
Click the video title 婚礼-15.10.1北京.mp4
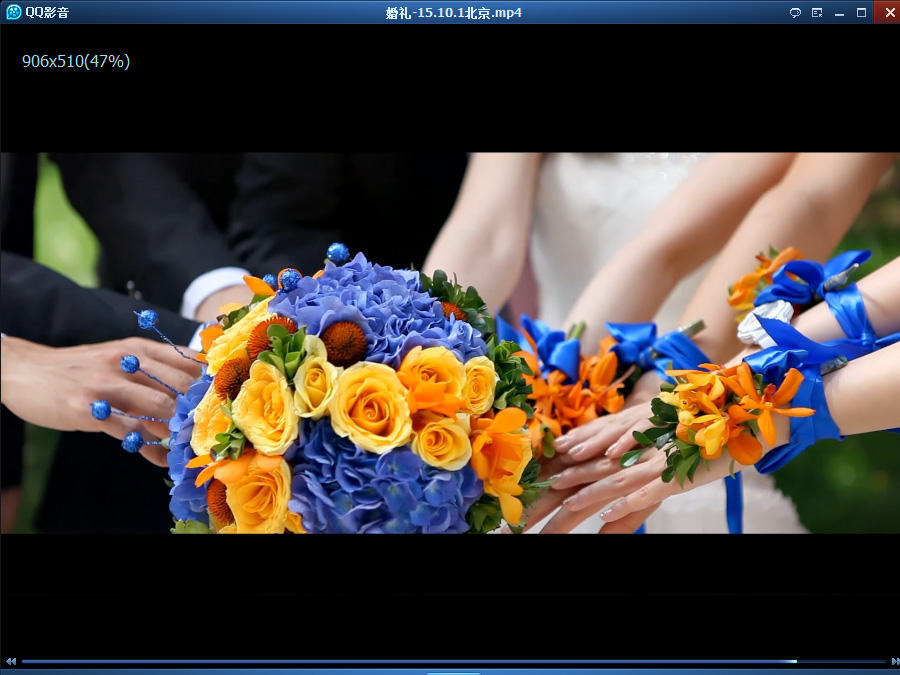(453, 13)
